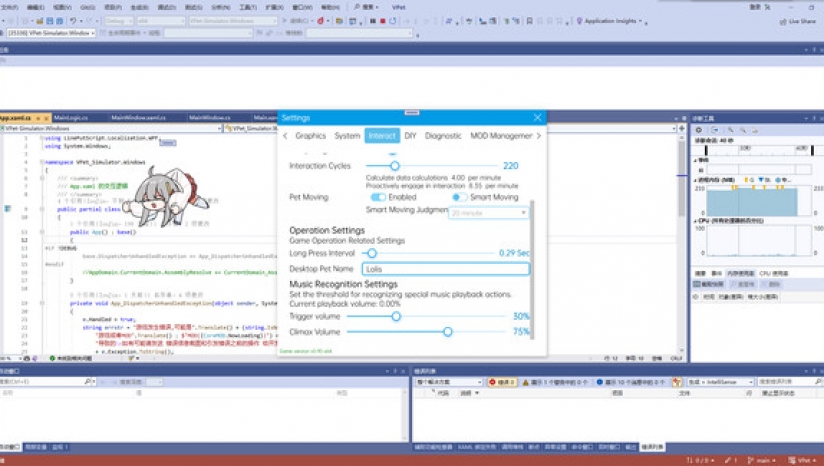Click the diagnostic tools settings gear icon
Viewport: 824px width, 466px height.
point(699,130)
